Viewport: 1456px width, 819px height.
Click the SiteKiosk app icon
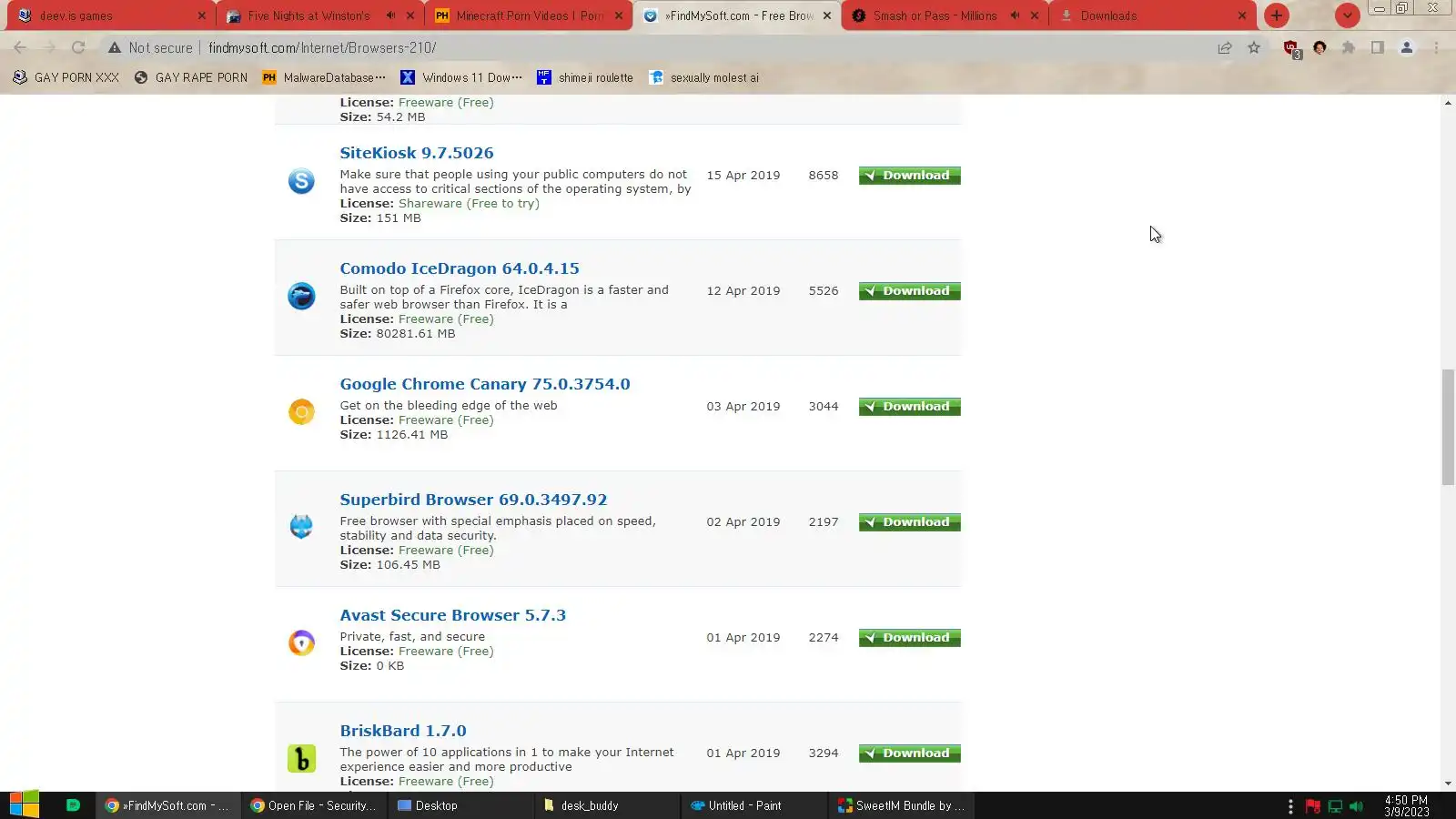point(301,181)
